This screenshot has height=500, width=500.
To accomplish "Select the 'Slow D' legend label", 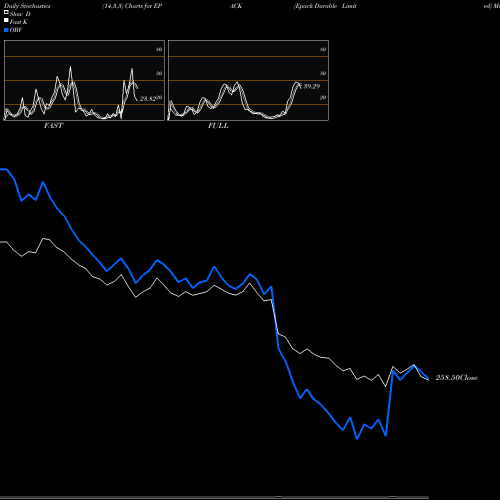I will [20, 14].
